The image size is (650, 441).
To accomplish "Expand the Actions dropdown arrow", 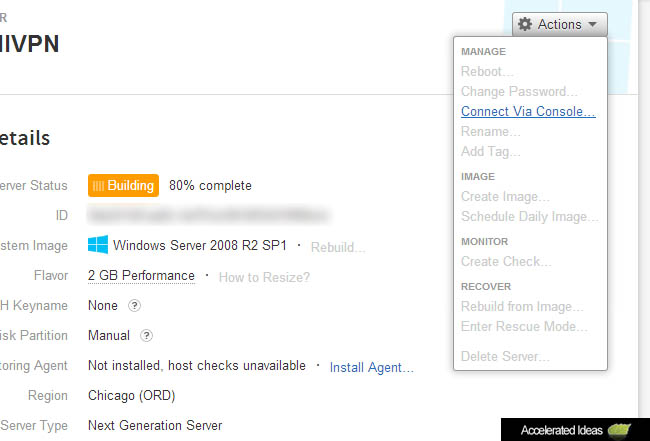I will tap(593, 24).
